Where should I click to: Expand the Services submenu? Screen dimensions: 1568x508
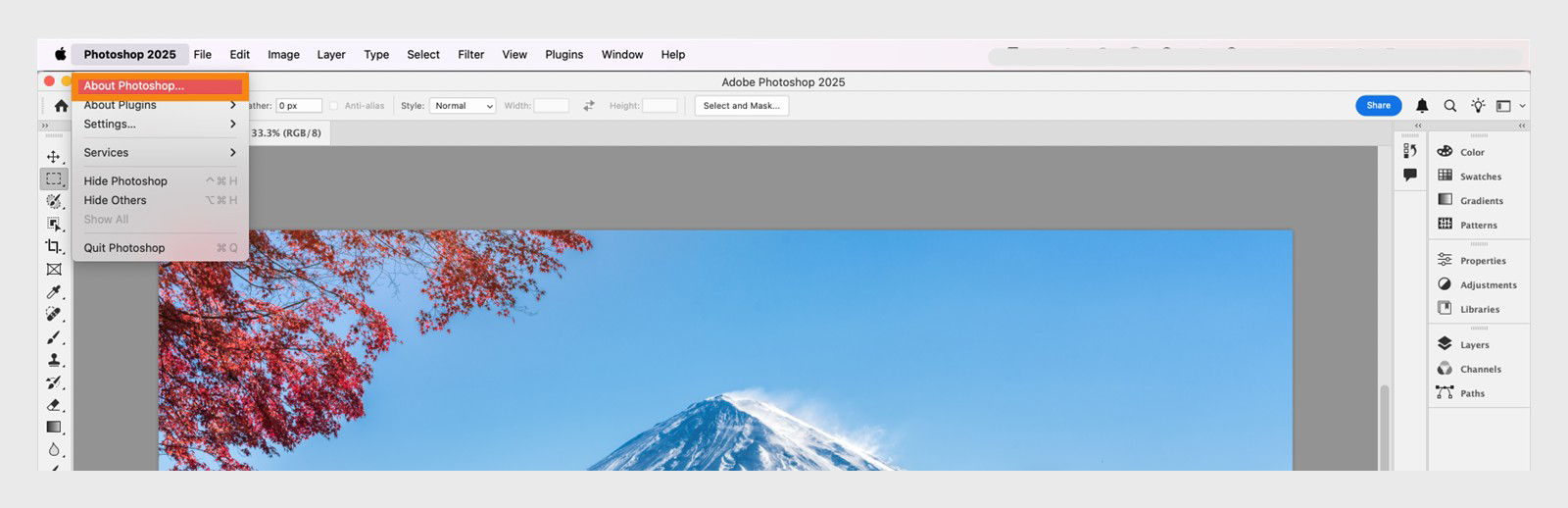point(160,153)
